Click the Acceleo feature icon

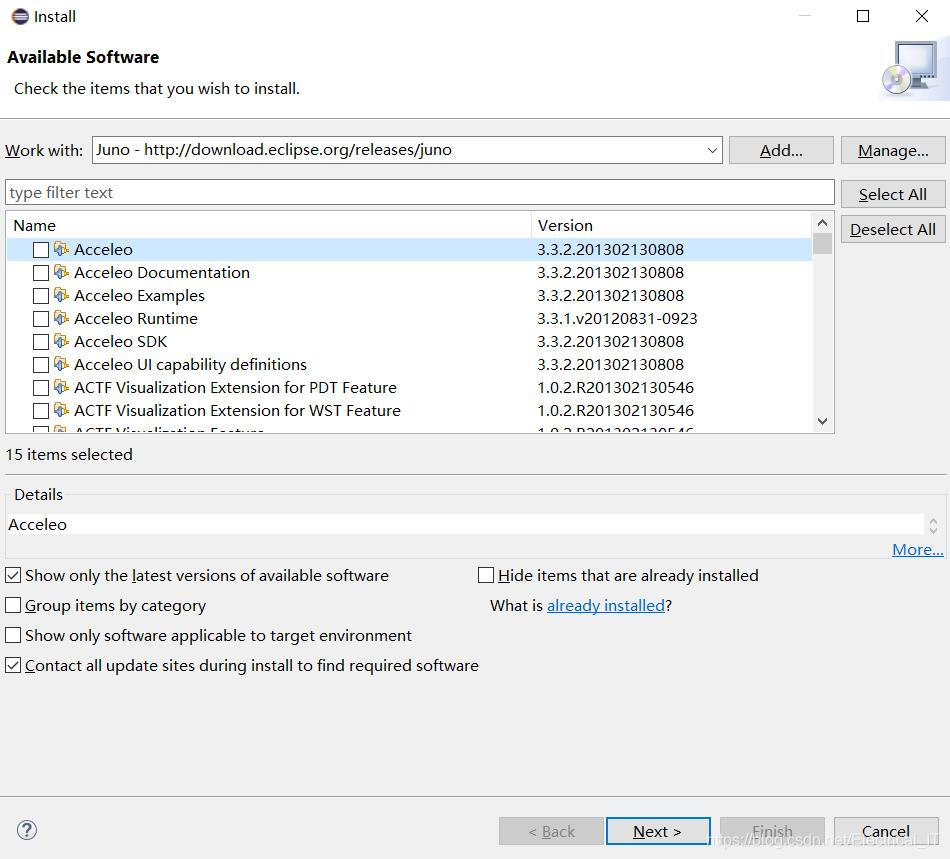[61, 249]
